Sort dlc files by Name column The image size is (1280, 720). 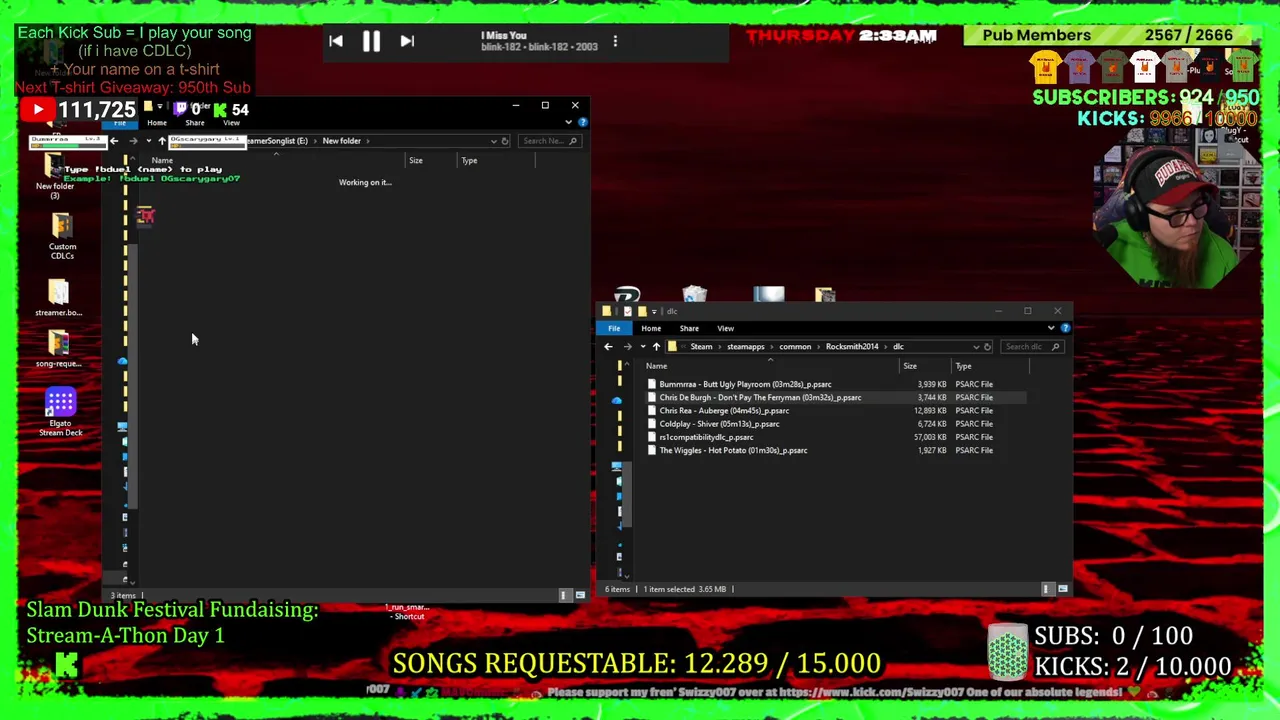[656, 366]
